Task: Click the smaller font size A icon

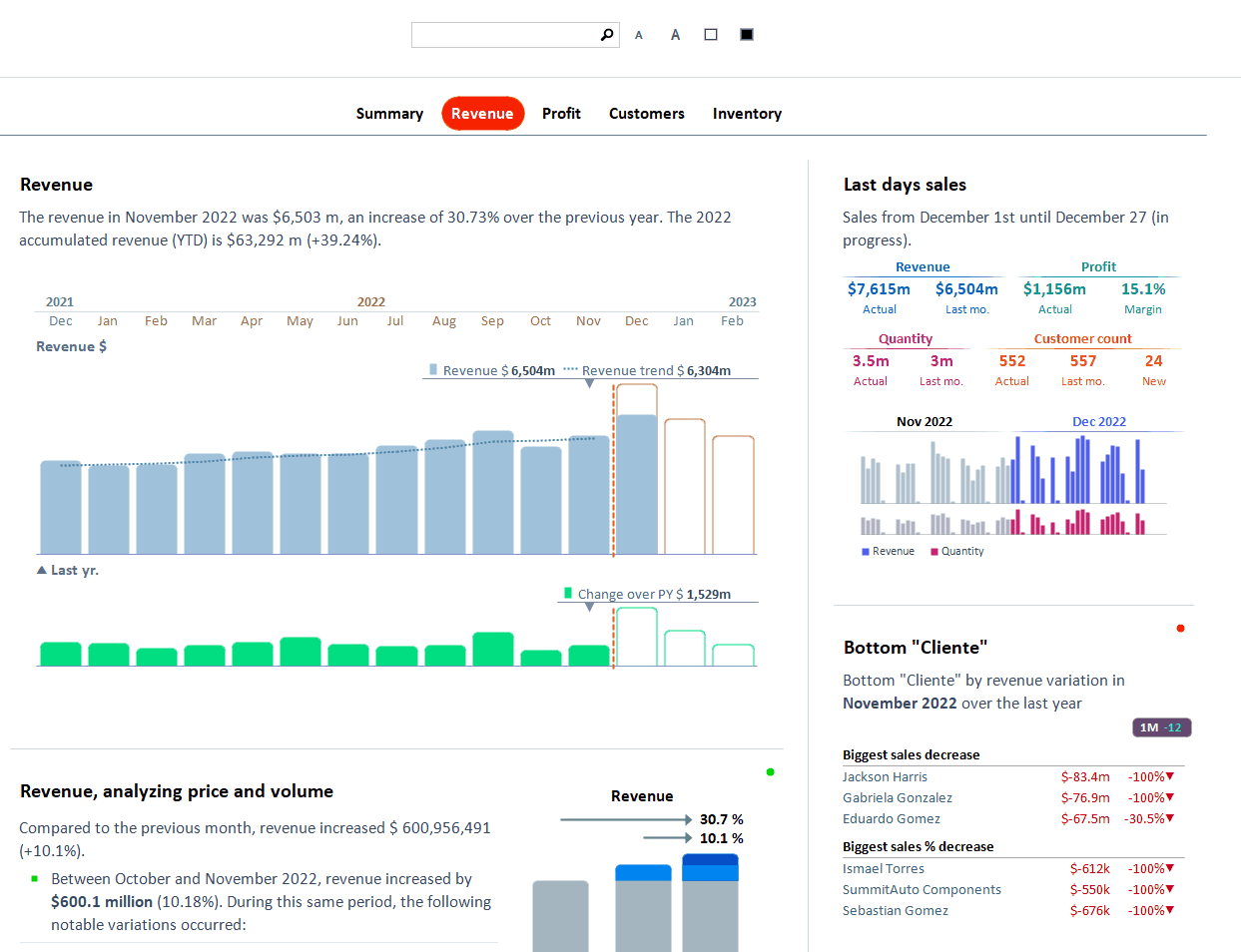Action: click(639, 36)
